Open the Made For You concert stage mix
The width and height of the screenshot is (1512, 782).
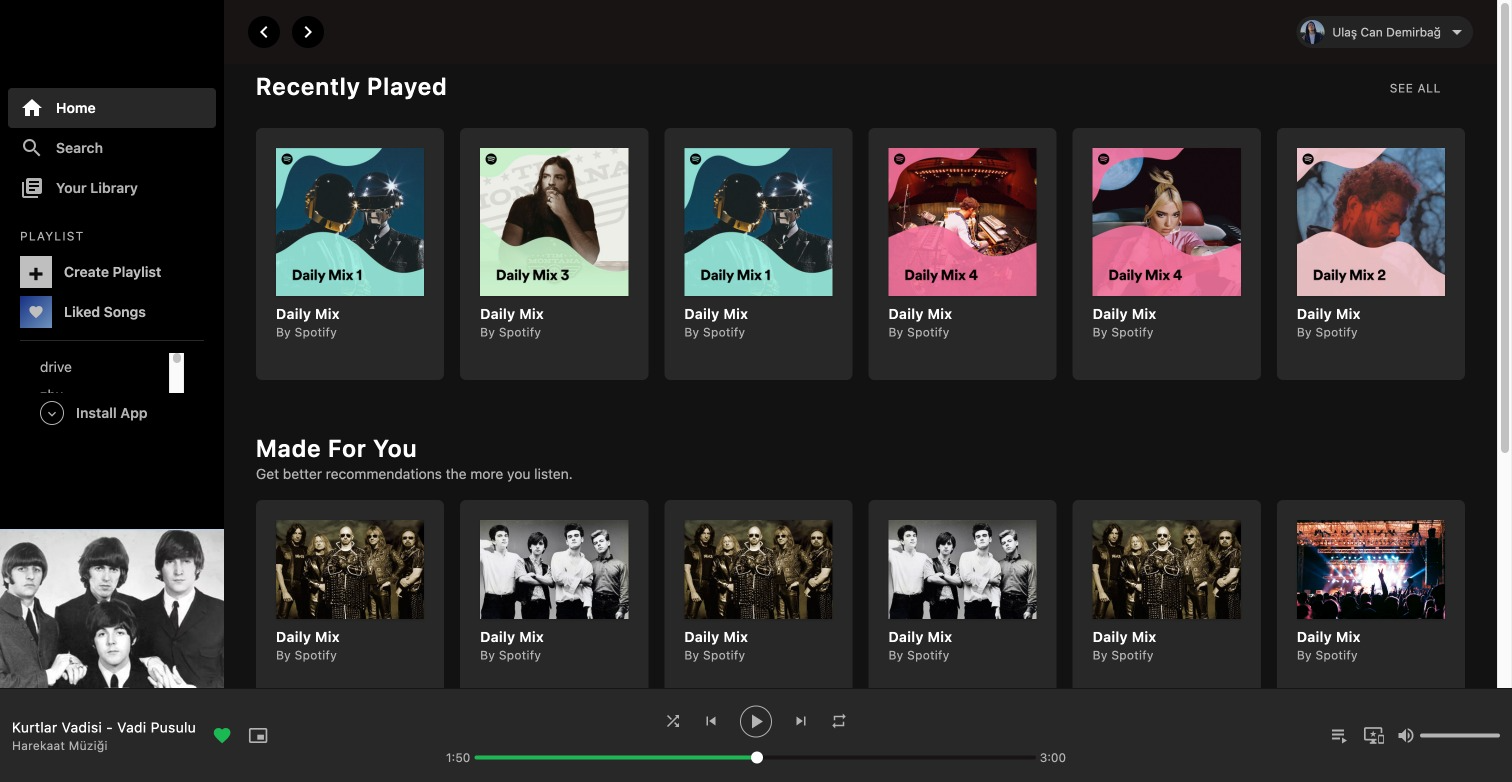[1371, 570]
